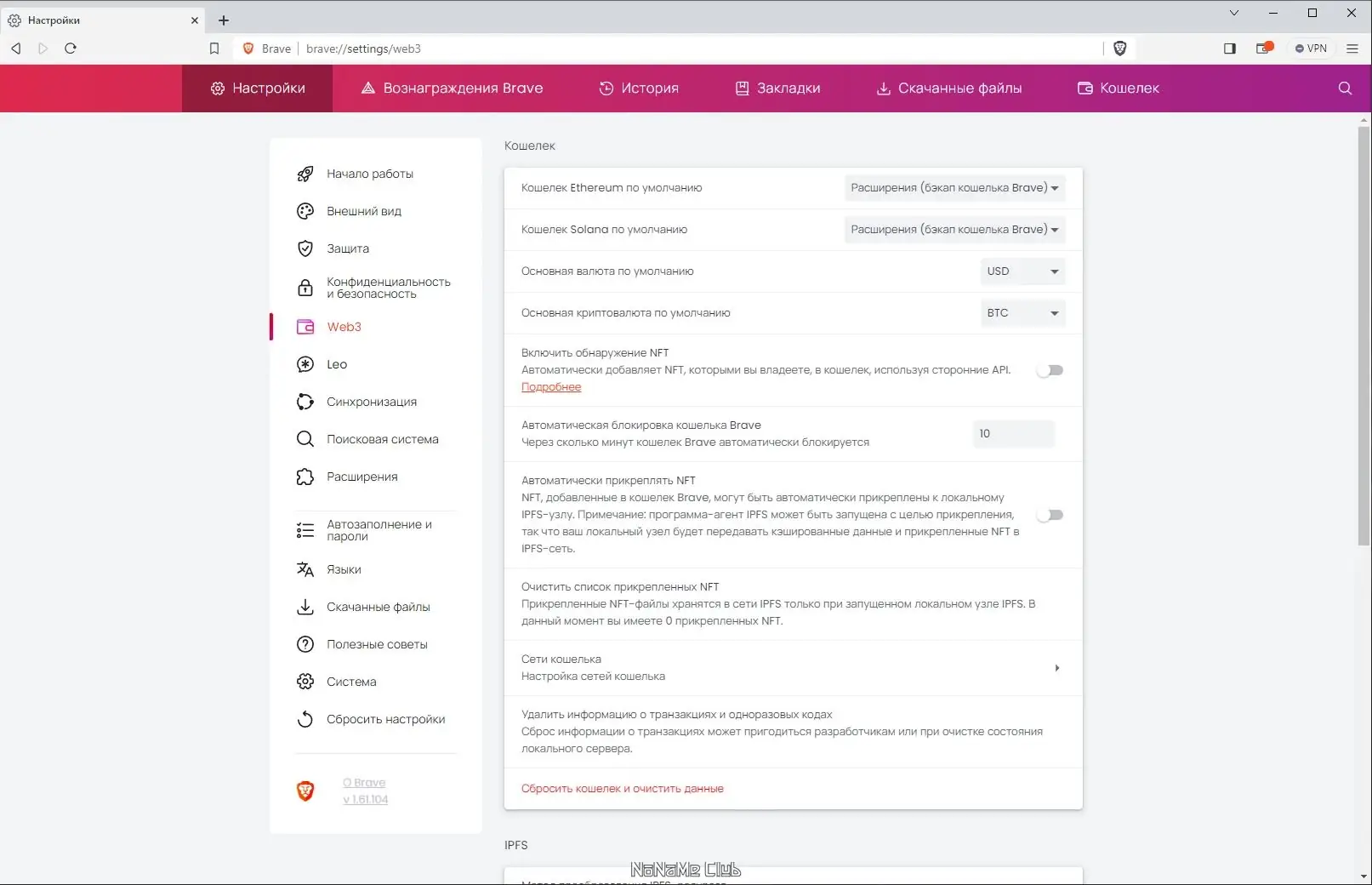Select the Leo settings section label
The image size is (1372, 885).
coord(337,364)
